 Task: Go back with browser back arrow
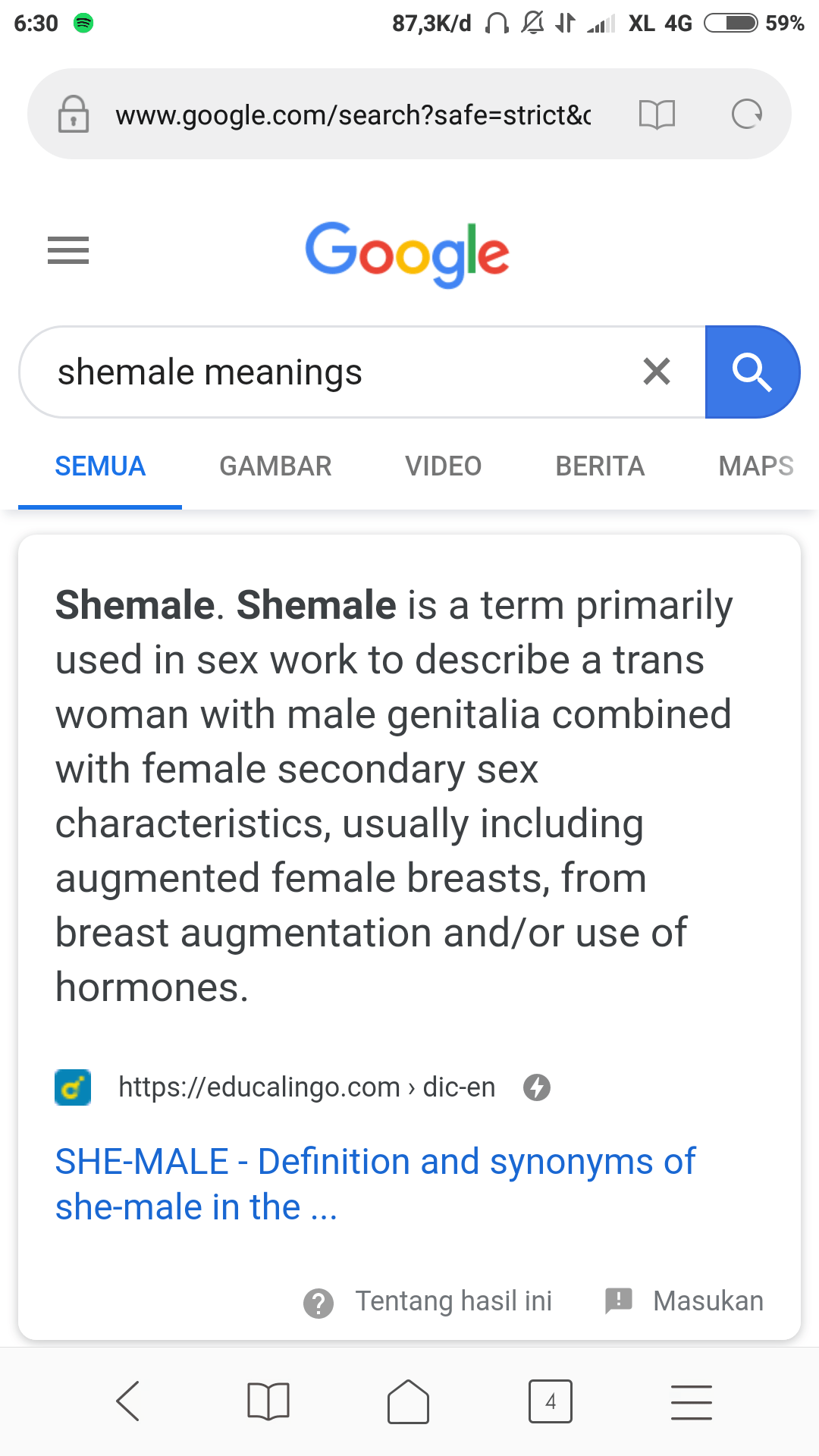coord(128,1401)
